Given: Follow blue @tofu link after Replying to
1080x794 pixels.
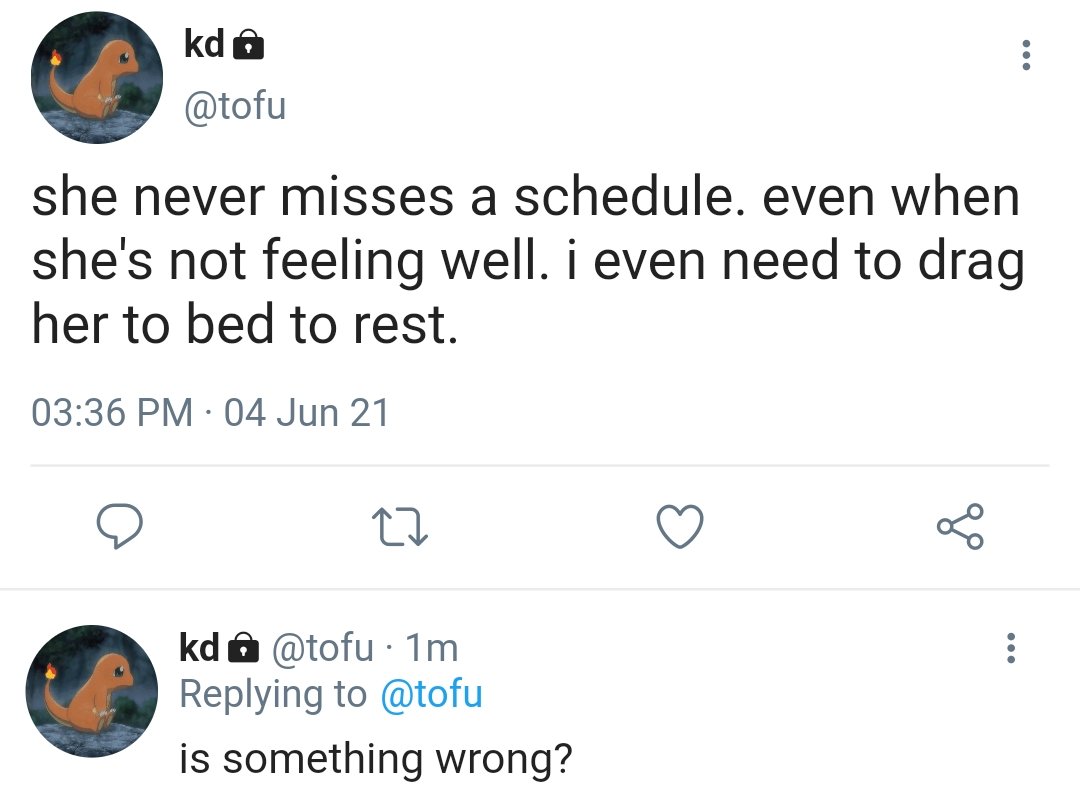Looking at the screenshot, I should coord(431,693).
